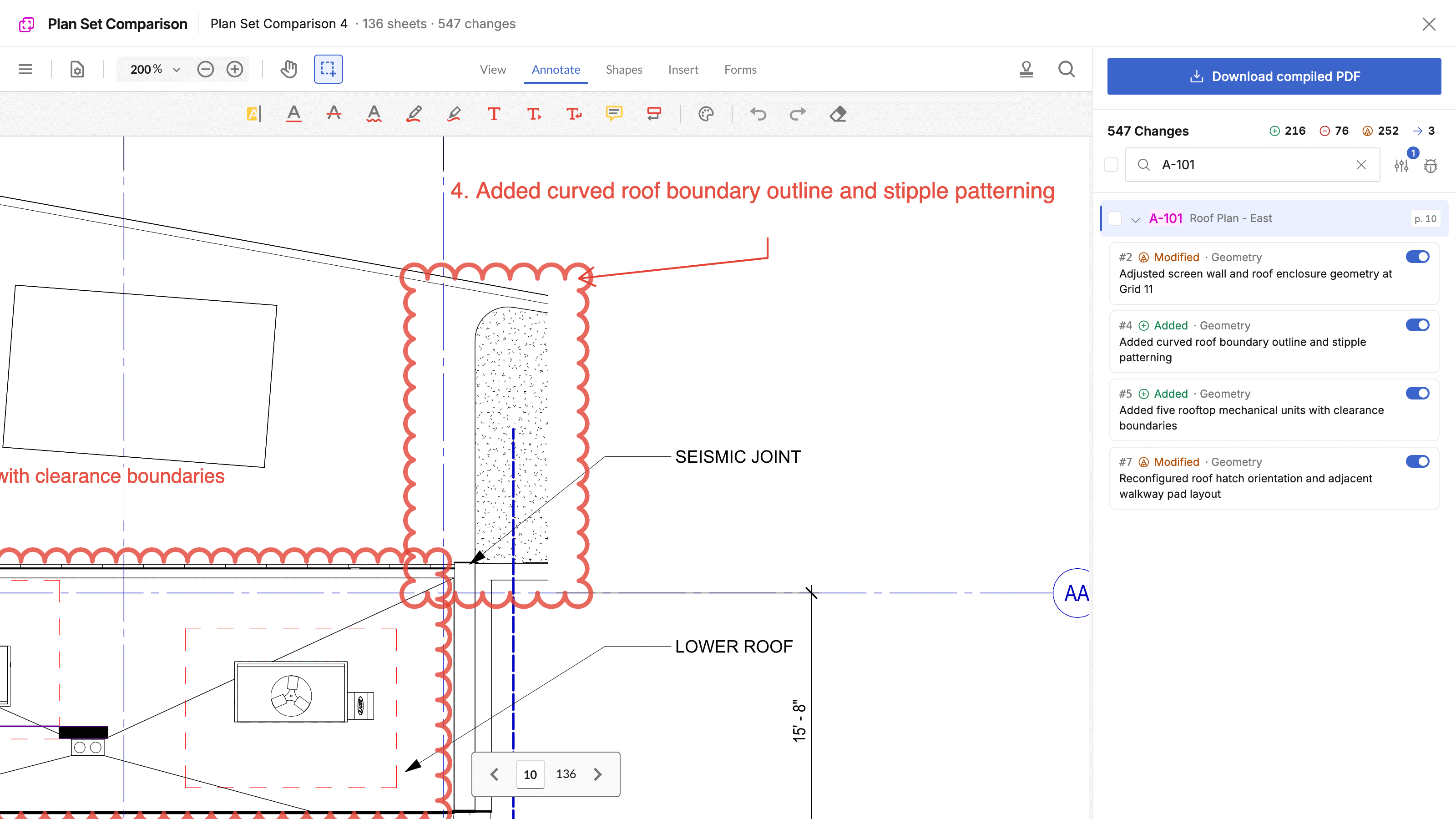Image resolution: width=1456 pixels, height=819 pixels.
Task: Select the strikethrough text tool
Action: coord(334,114)
